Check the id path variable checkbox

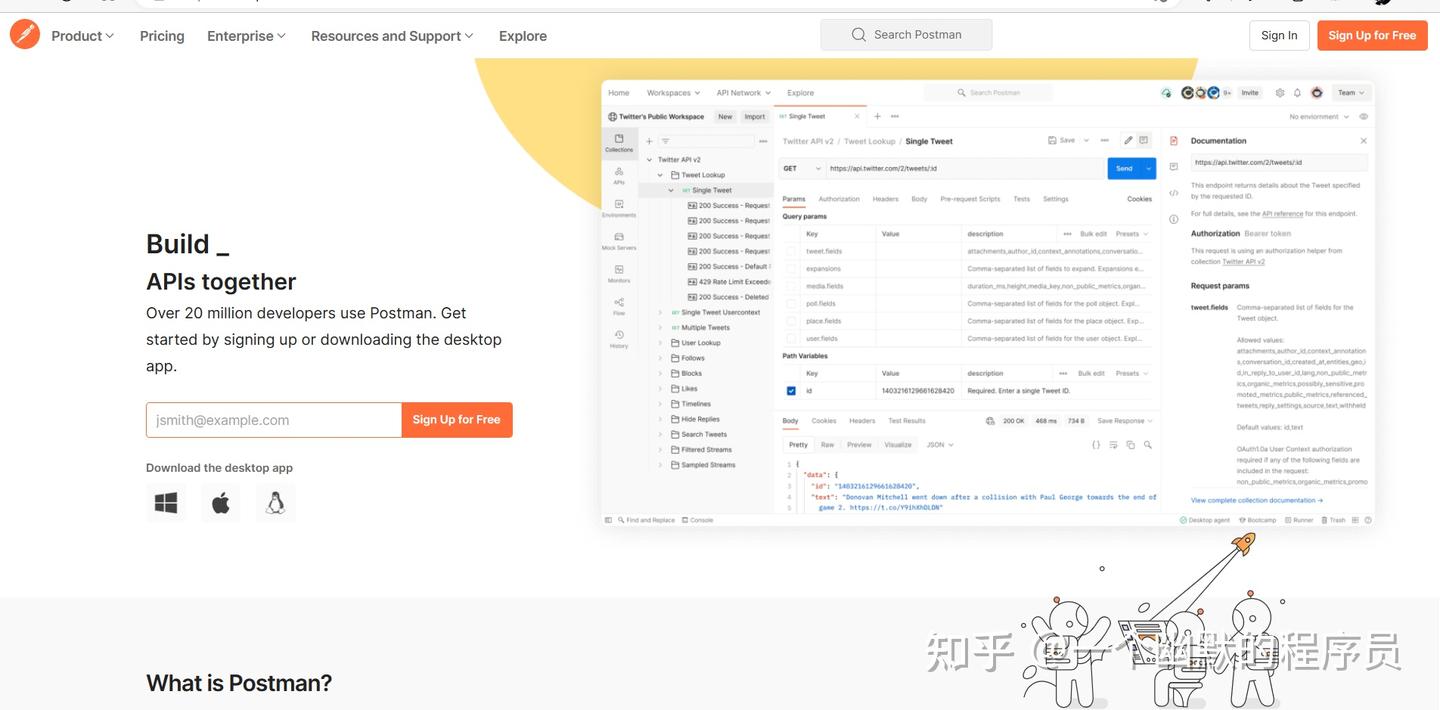tap(790, 390)
